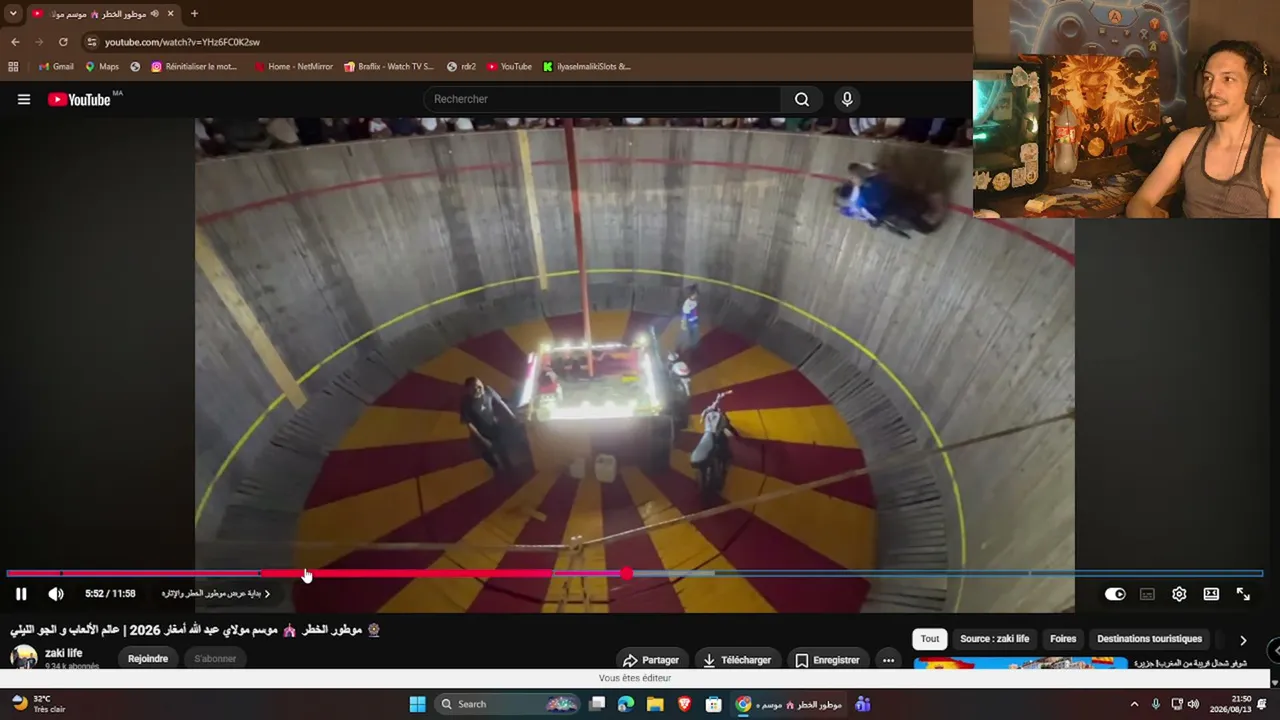Open the Teams taskbar icon
Image resolution: width=1280 pixels, height=720 pixels.
point(863,704)
